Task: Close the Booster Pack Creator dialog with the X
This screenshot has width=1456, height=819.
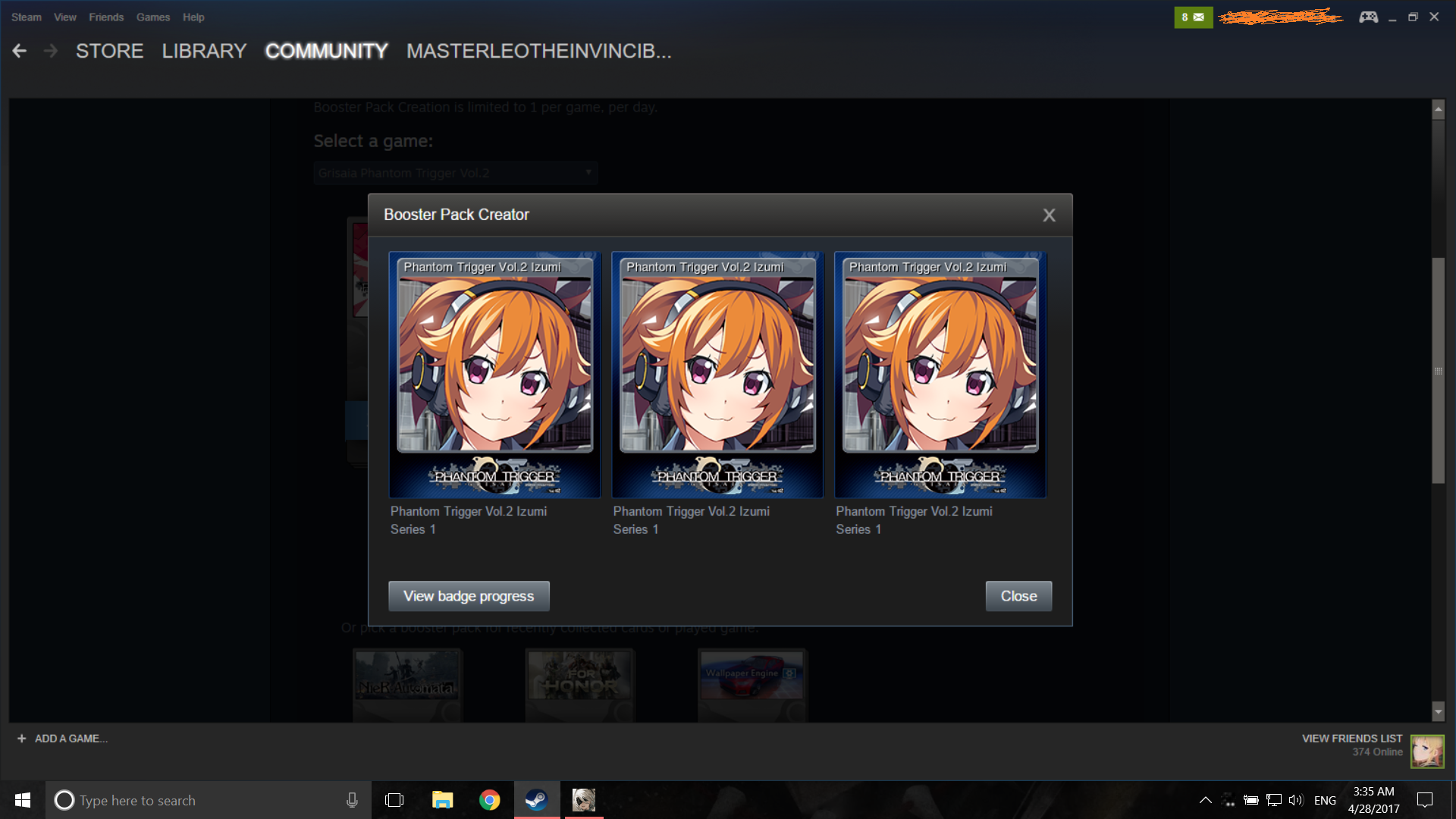Action: point(1049,215)
